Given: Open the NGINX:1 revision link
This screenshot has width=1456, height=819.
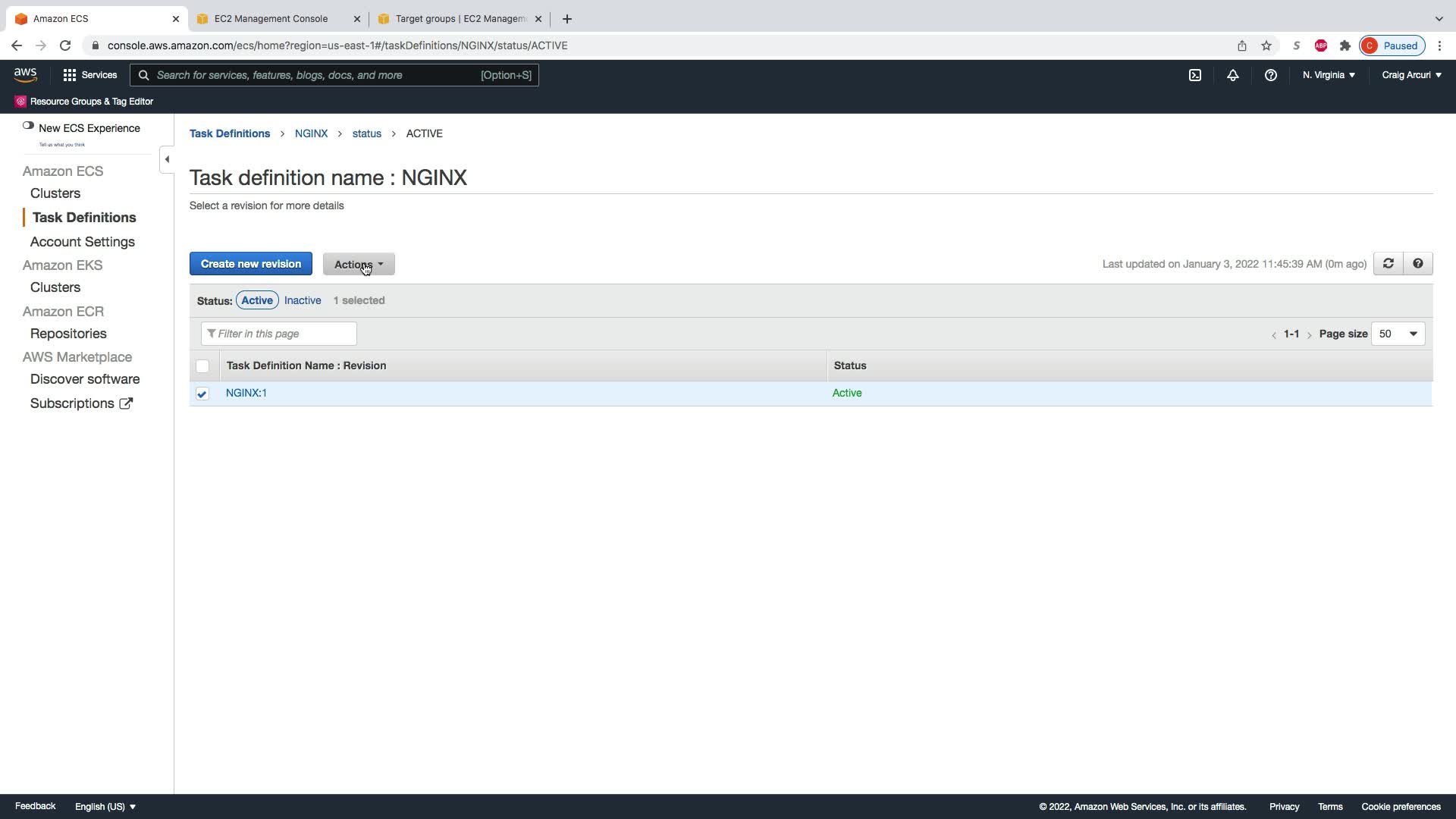Looking at the screenshot, I should 246,393.
